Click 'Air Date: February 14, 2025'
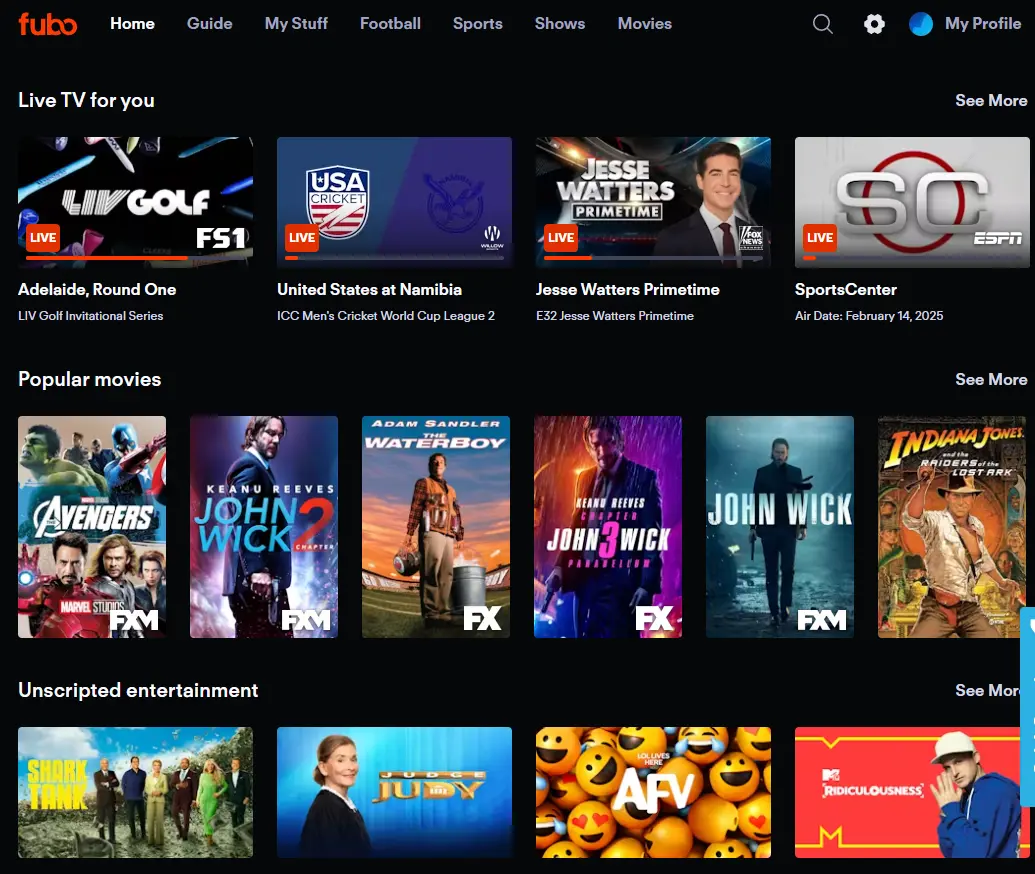1035x874 pixels. tap(869, 316)
